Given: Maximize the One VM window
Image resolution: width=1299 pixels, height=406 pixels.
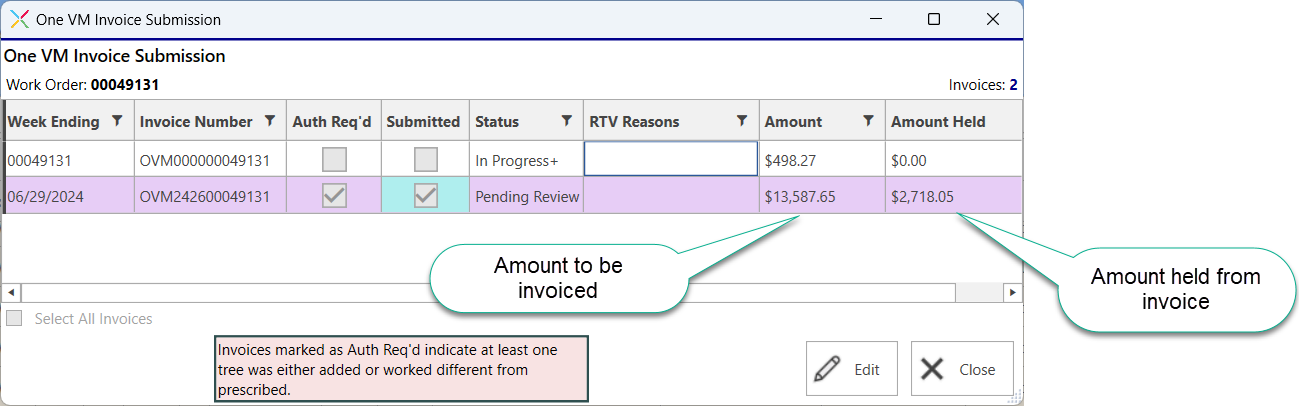Looking at the screenshot, I should tap(934, 19).
